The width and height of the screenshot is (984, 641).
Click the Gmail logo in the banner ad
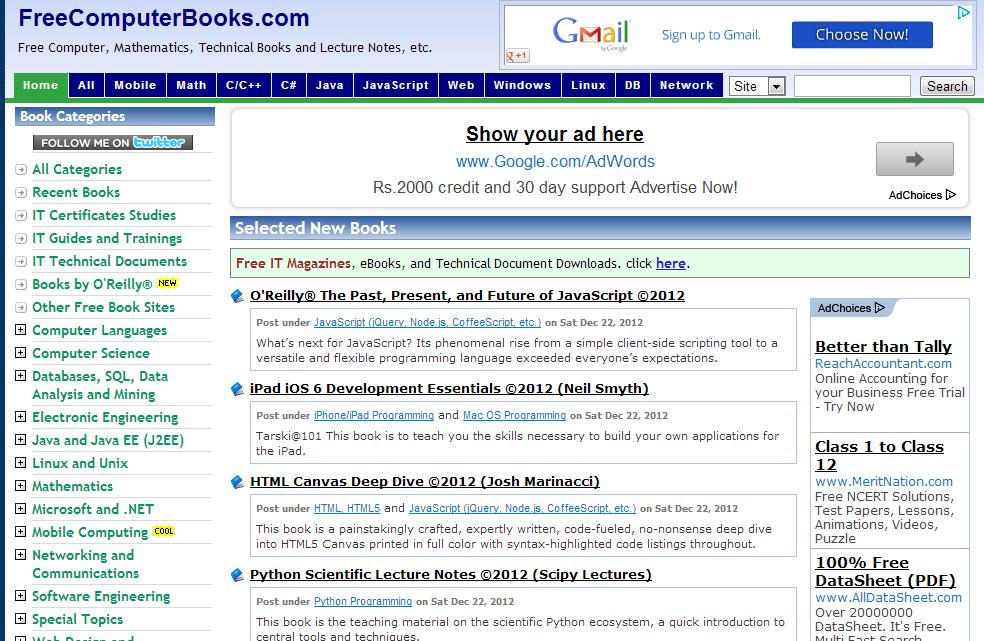point(591,32)
